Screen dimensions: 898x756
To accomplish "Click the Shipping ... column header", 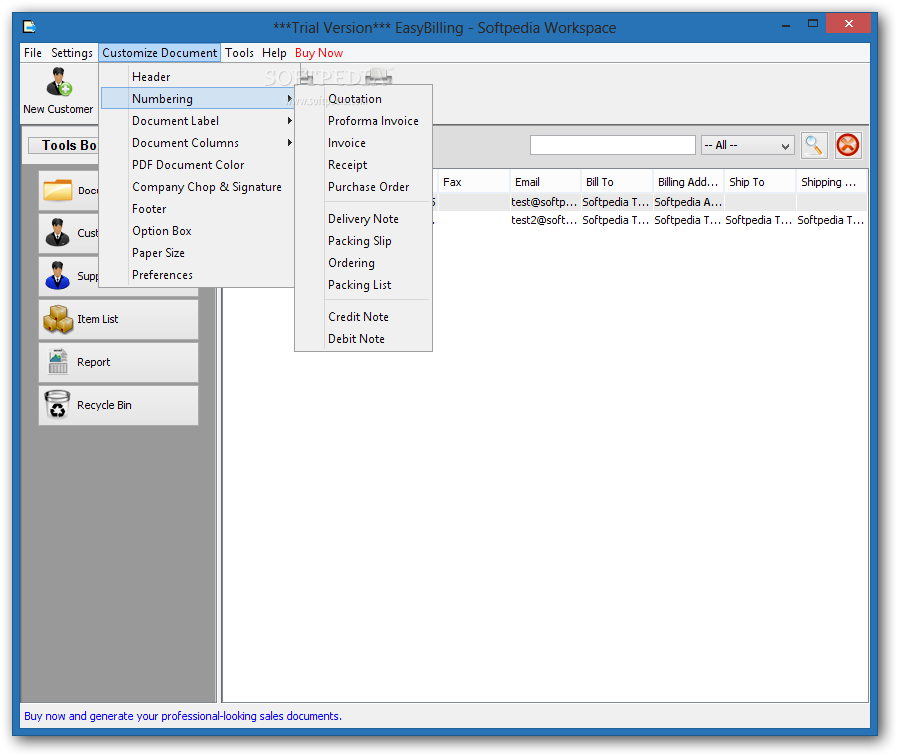I will [831, 182].
